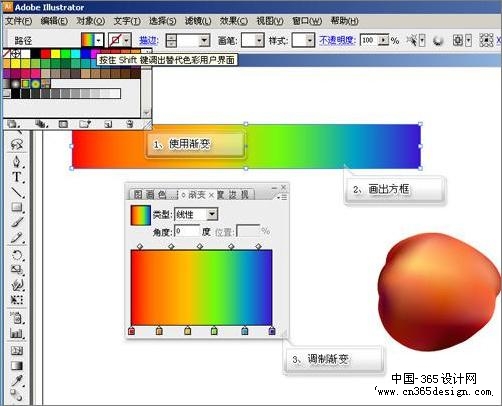Select the red swatch in swatches panel
This screenshot has height=406, width=502.
46,53
